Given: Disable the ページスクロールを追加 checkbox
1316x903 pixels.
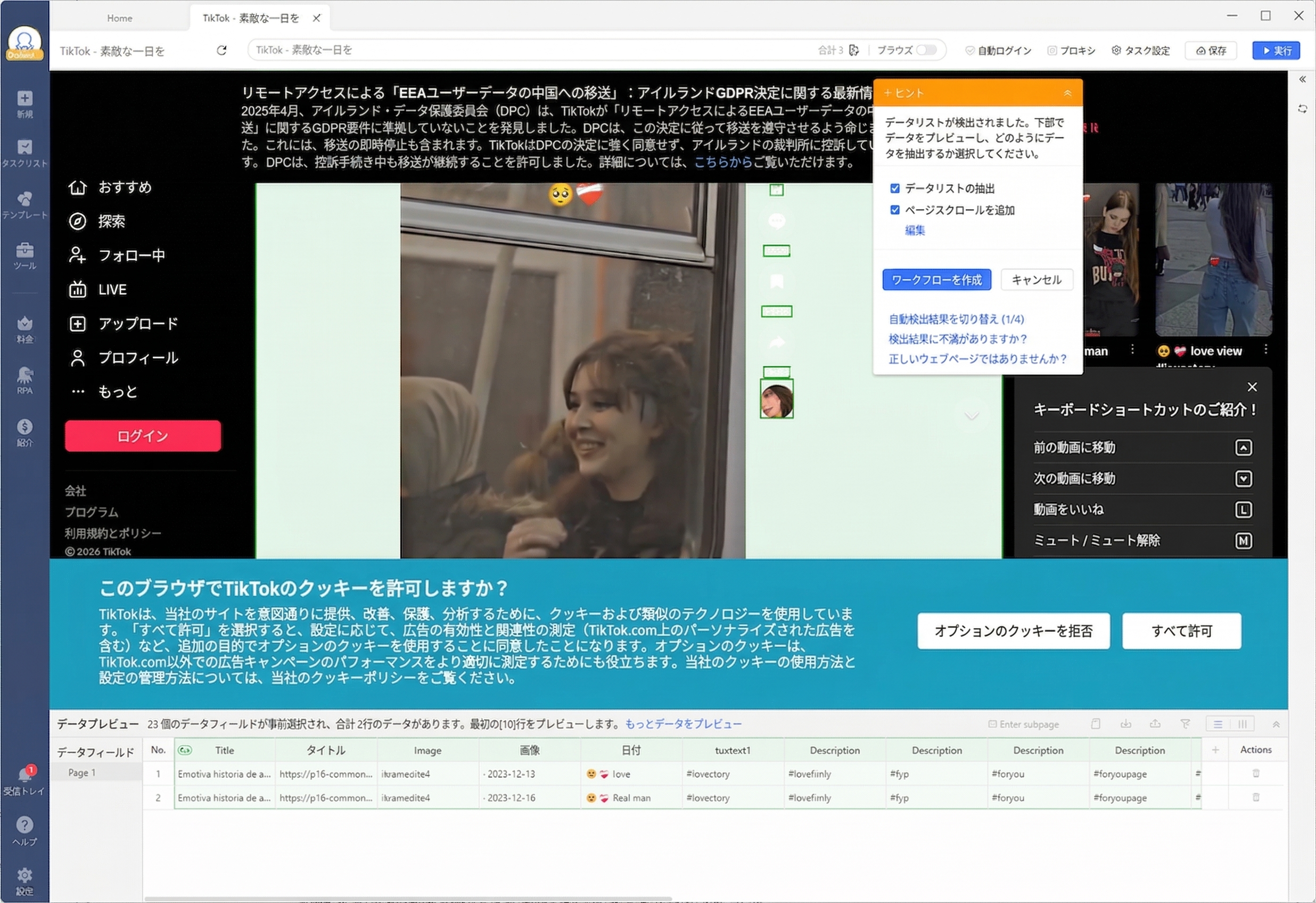Looking at the screenshot, I should 895,210.
